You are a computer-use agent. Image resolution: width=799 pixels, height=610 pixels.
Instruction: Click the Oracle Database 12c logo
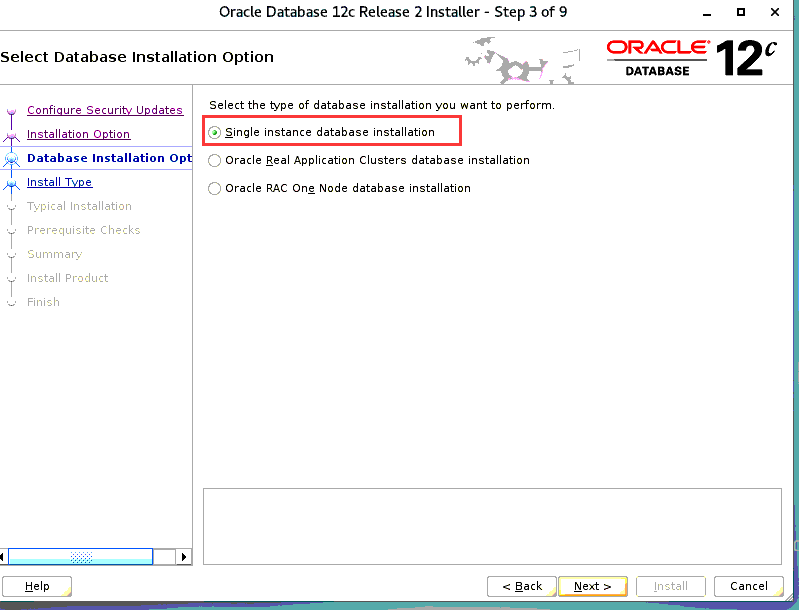pos(691,58)
